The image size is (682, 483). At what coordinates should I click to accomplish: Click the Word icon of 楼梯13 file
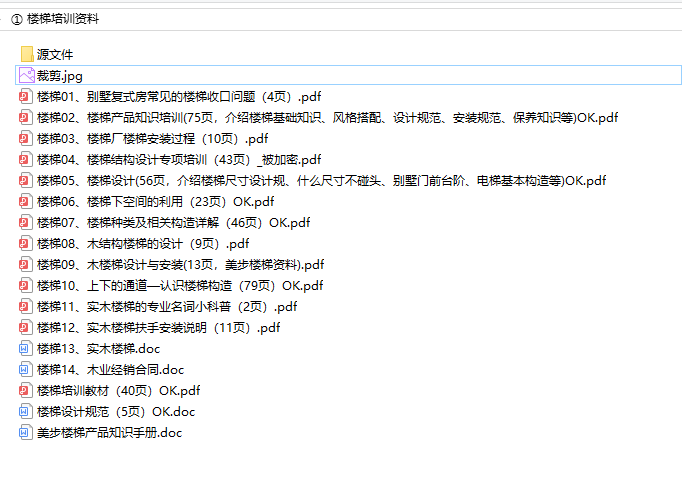(26, 348)
